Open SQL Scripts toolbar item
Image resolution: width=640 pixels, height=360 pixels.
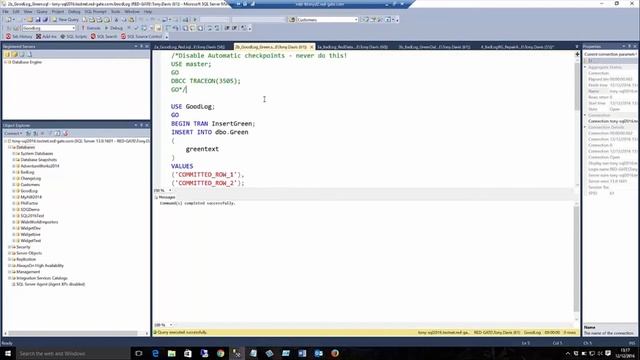click(73, 36)
